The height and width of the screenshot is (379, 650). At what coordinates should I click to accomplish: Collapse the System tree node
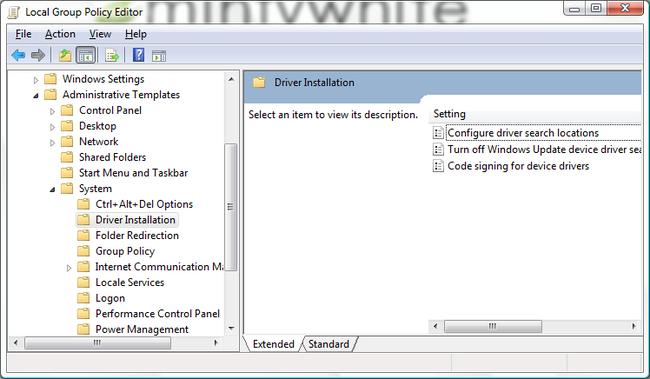pos(52,190)
